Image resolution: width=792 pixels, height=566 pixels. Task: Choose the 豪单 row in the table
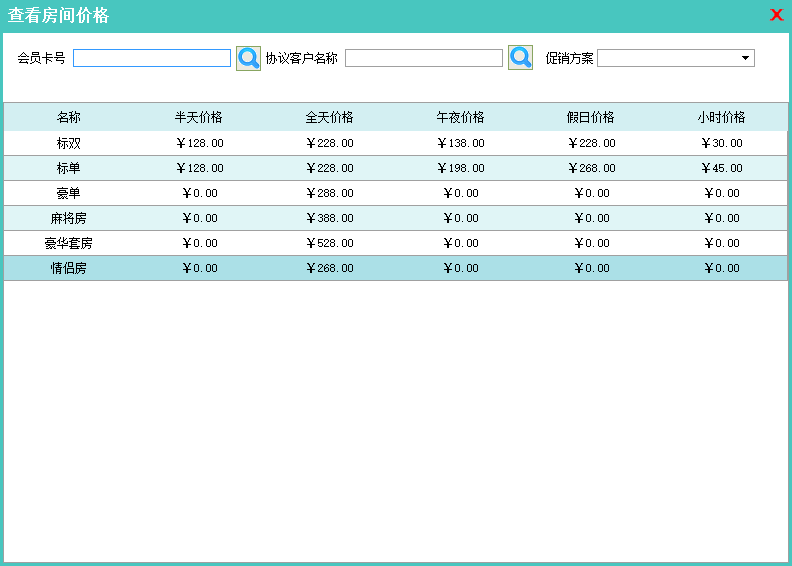click(x=68, y=193)
